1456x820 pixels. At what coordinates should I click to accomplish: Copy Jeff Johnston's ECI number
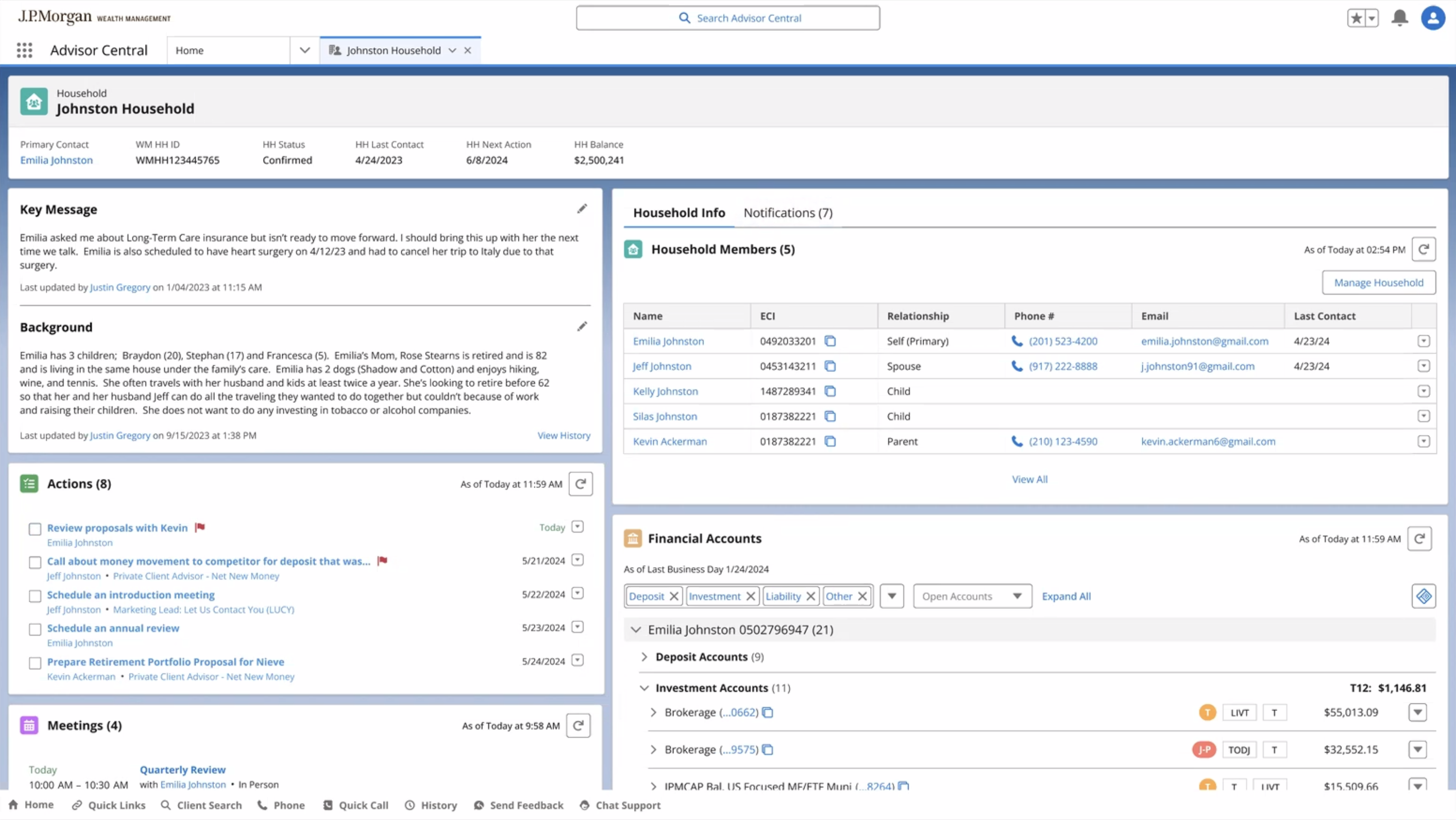(830, 366)
